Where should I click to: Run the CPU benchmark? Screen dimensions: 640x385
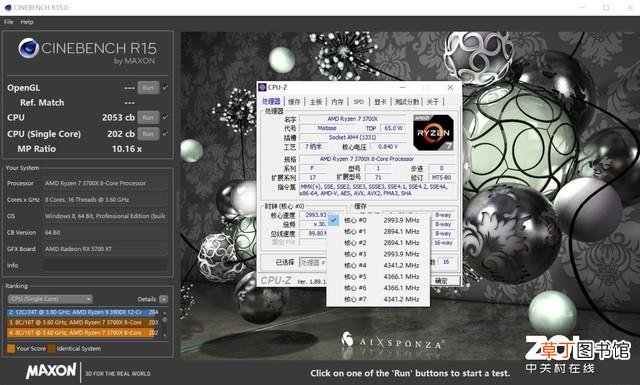148,117
